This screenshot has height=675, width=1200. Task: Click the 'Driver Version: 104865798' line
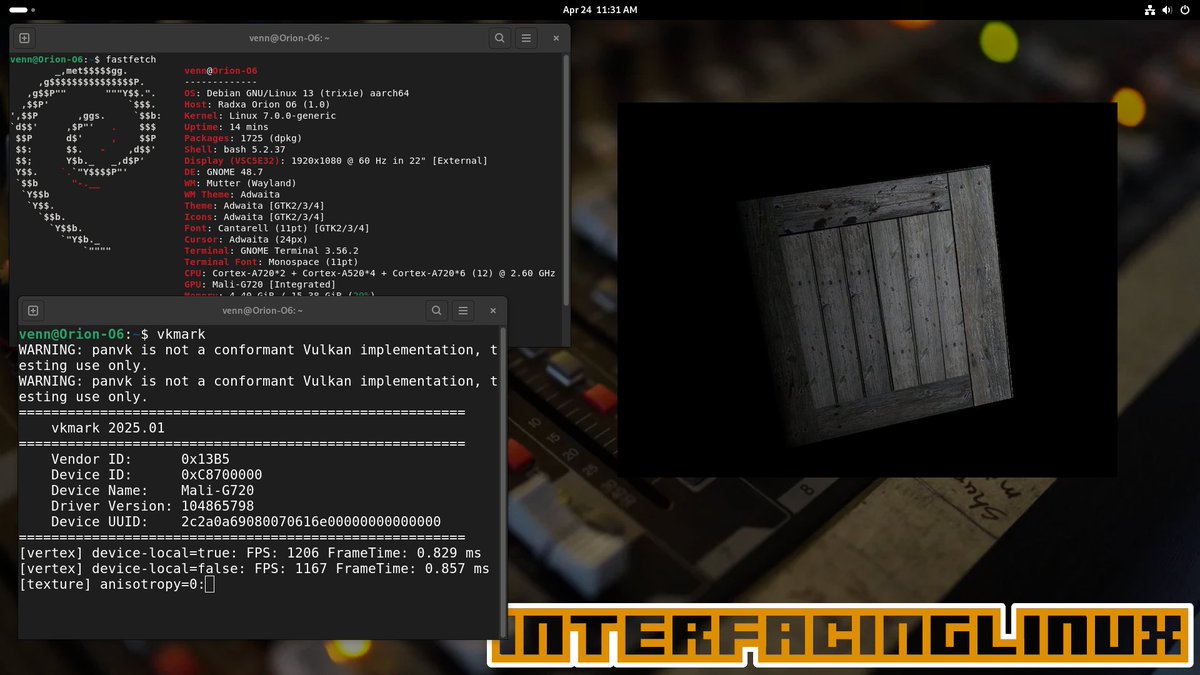pyautogui.click(x=152, y=506)
